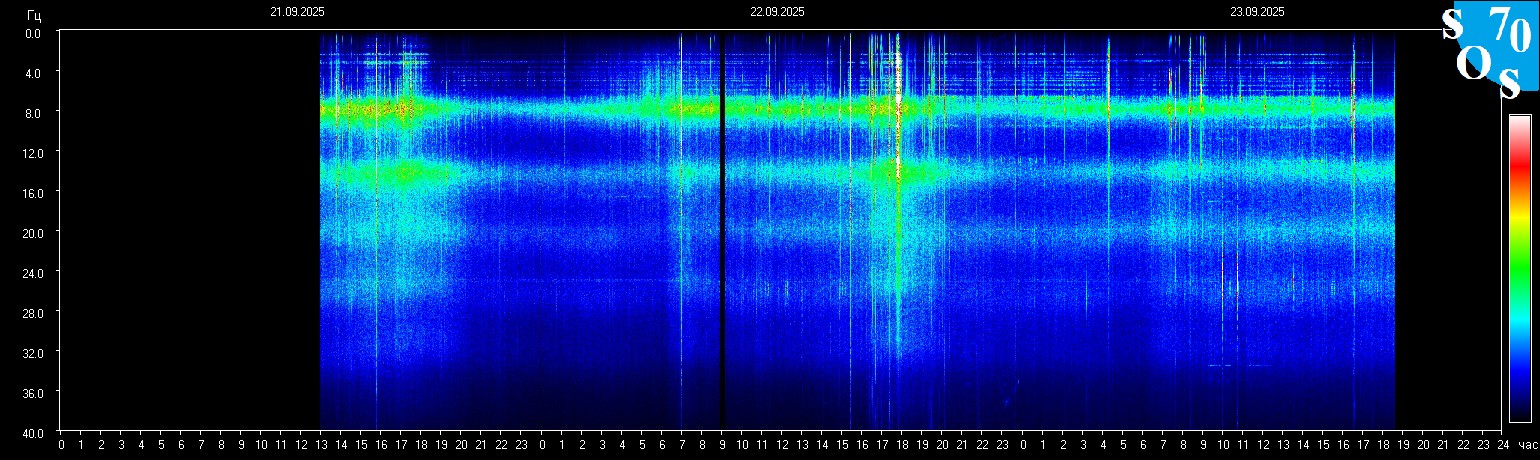Click the 32.0 frequency axis label
Viewport: 1540px width, 460px height.
pos(31,353)
